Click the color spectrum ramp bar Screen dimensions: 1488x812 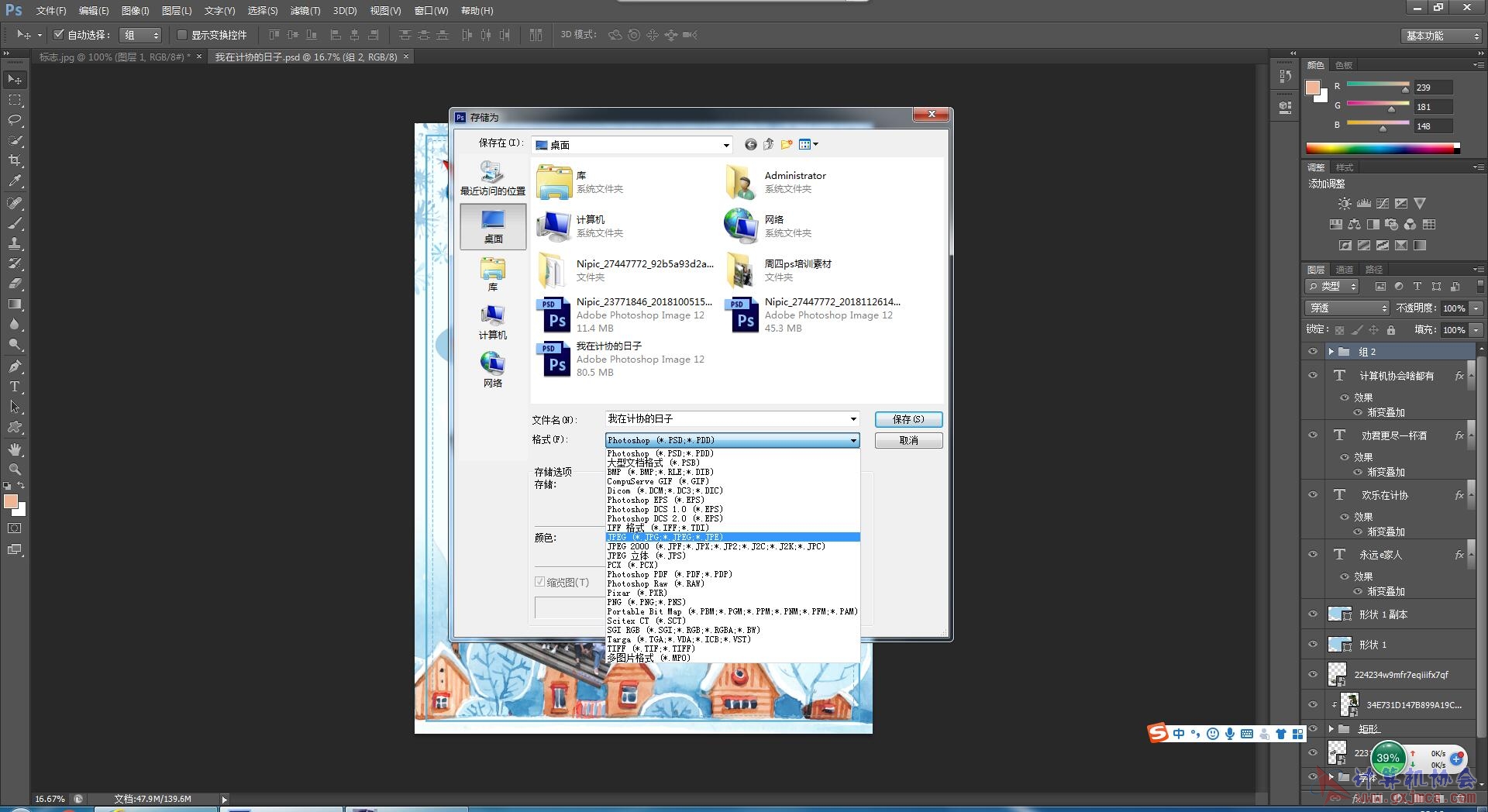tap(1383, 148)
